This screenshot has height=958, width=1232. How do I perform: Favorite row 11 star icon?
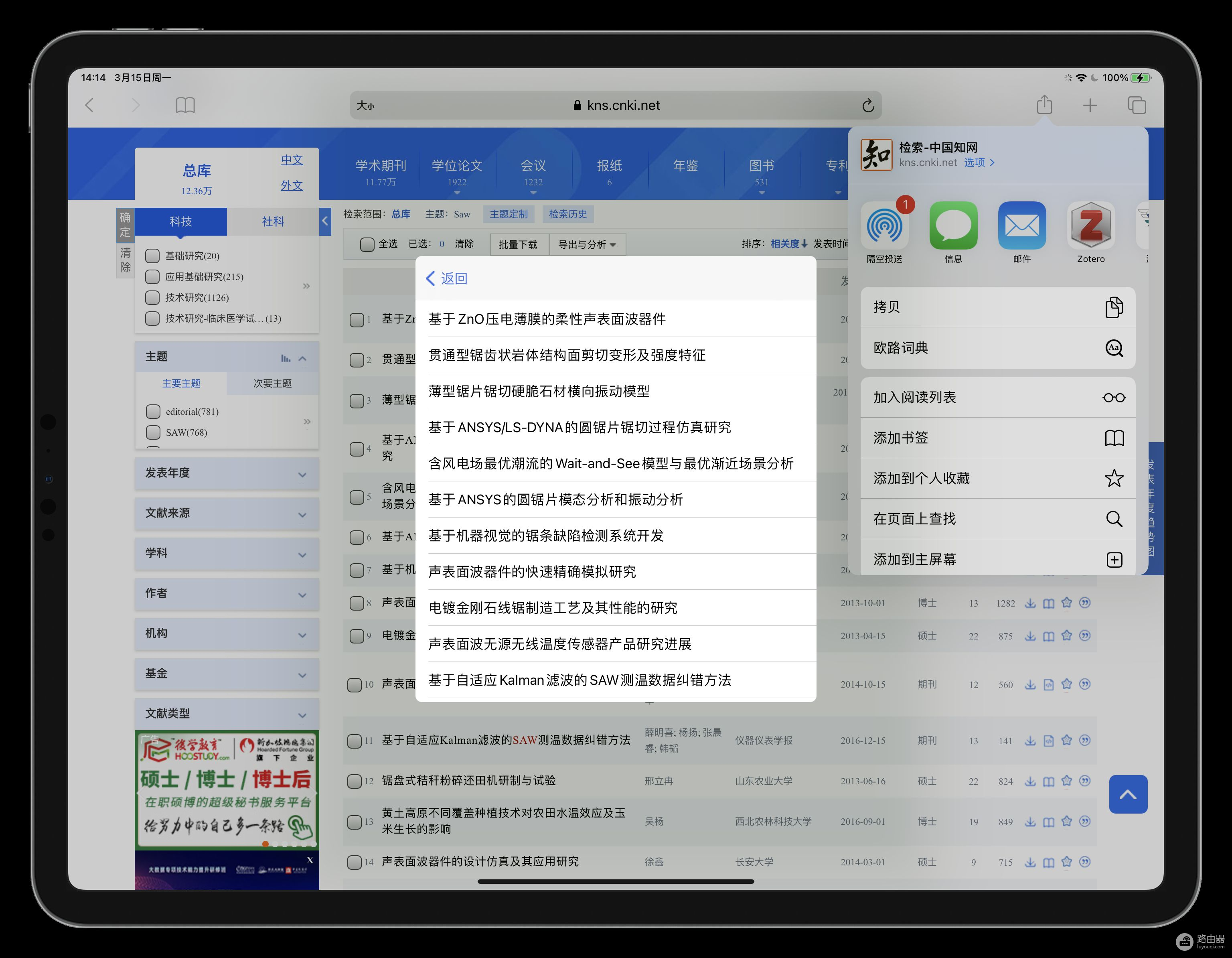coord(1066,740)
